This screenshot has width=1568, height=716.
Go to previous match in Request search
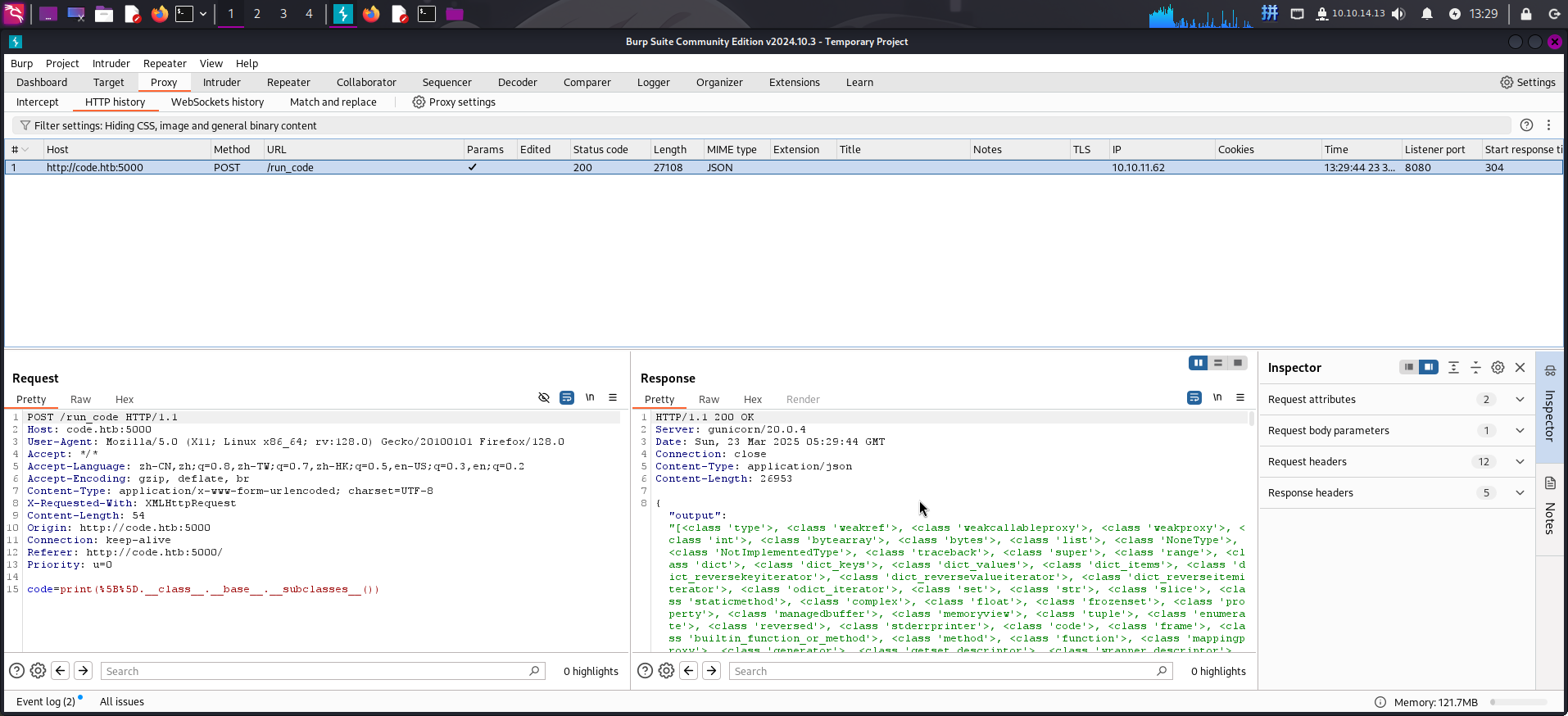tap(61, 671)
